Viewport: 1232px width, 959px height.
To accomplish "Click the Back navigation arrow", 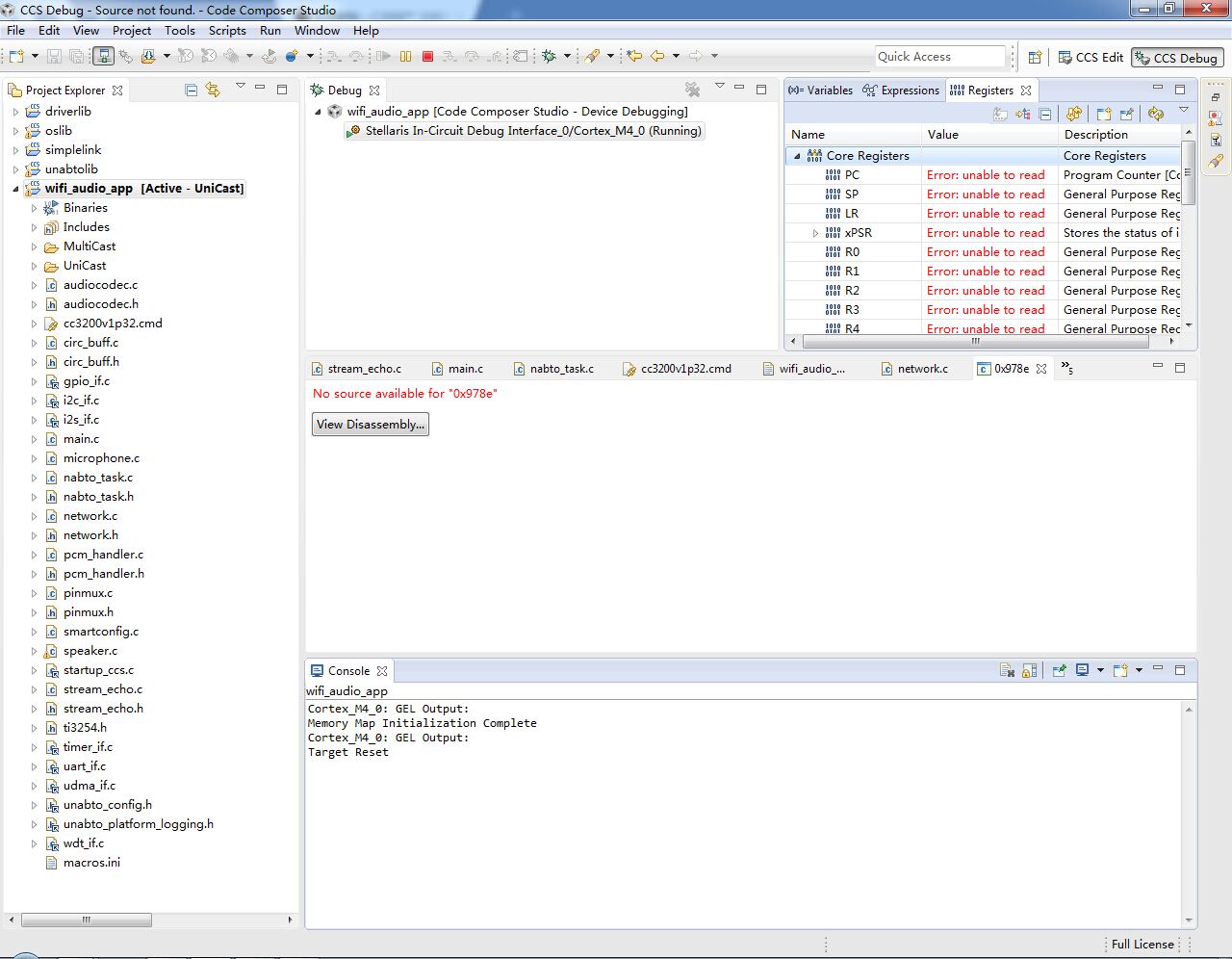I will 657,57.
